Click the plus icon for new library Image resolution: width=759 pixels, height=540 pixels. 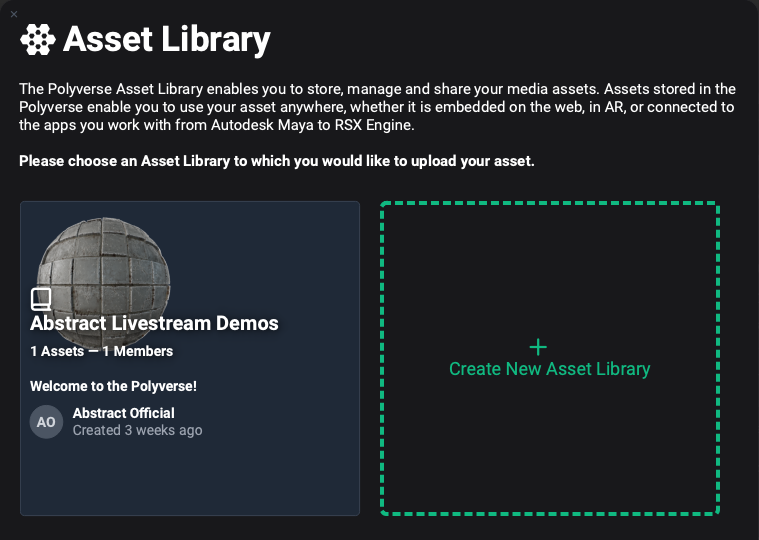[538, 347]
